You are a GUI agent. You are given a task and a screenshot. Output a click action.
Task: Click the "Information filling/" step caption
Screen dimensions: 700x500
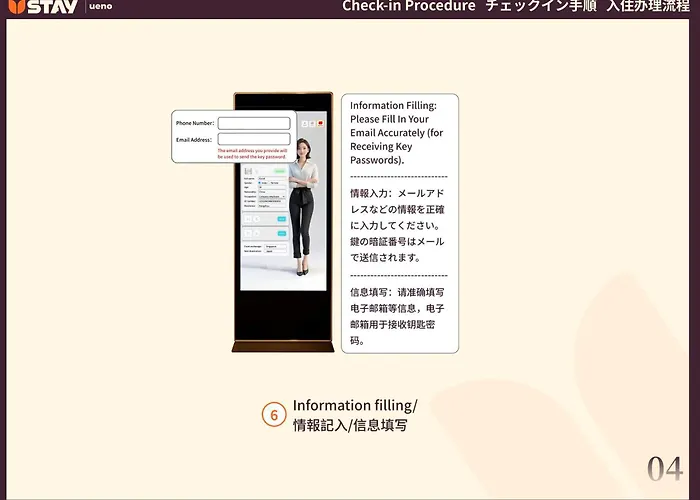point(354,406)
